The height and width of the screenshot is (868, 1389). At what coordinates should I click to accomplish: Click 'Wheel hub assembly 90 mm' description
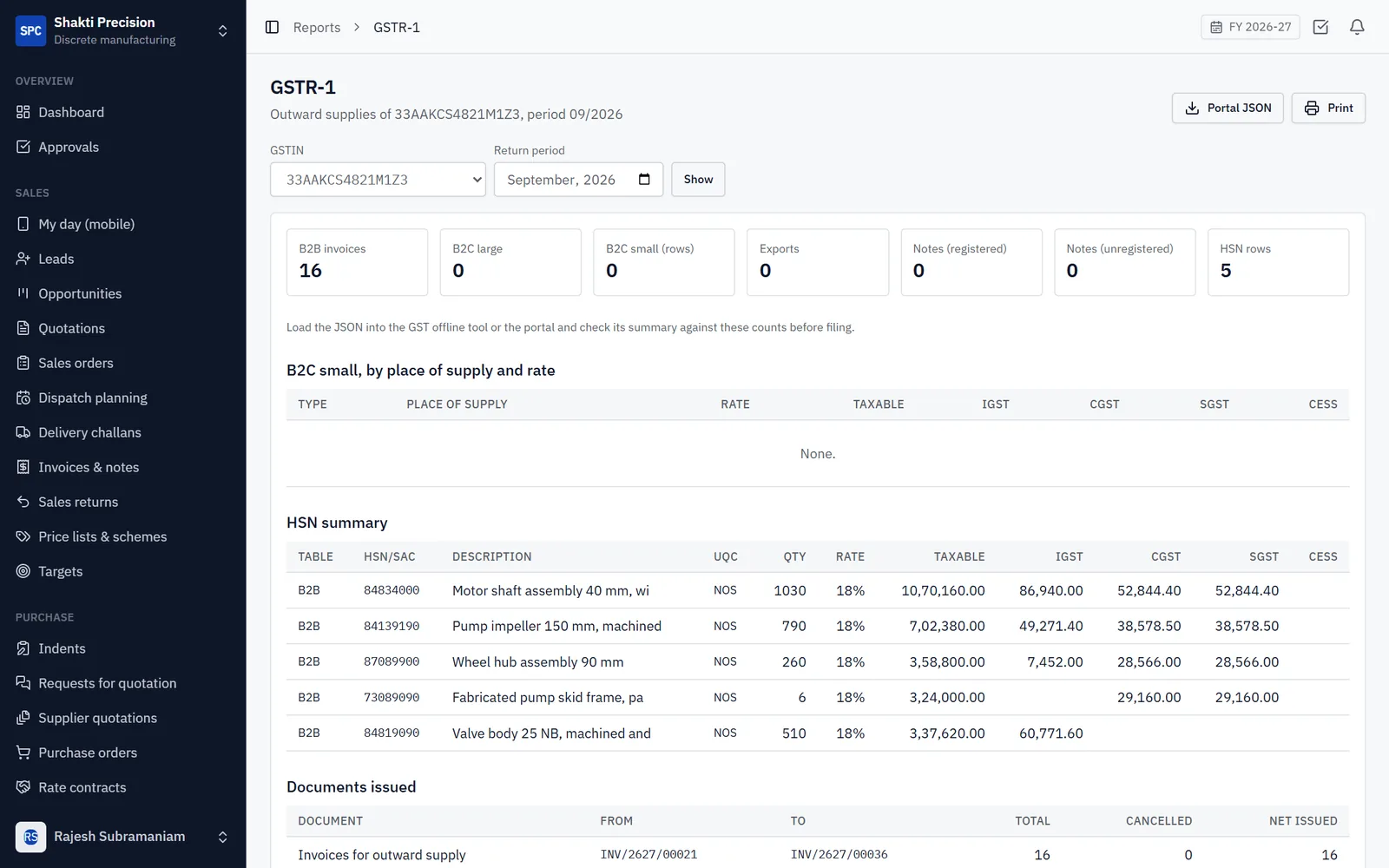(x=537, y=661)
